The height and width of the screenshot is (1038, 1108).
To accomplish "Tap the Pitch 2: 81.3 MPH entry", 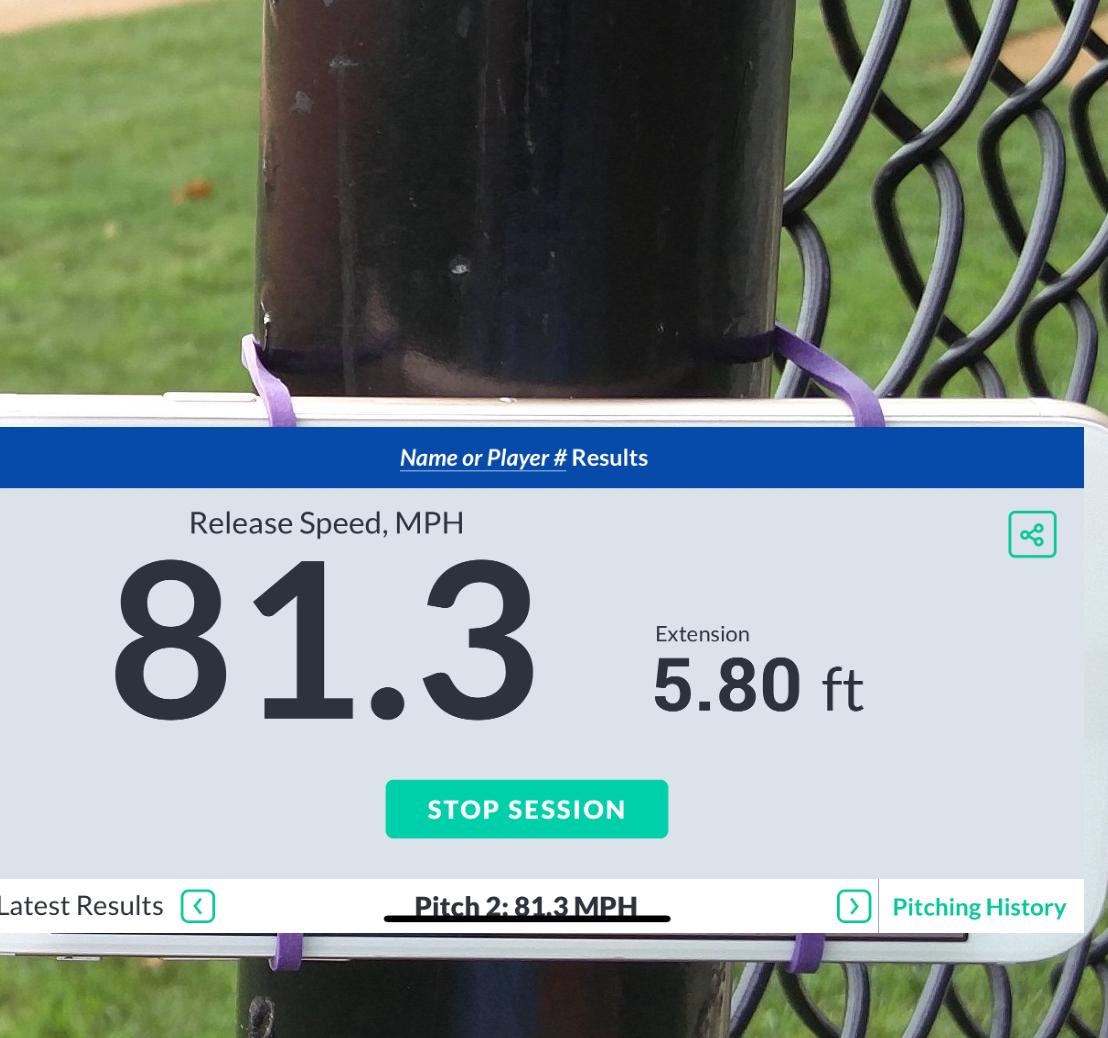I will point(526,905).
